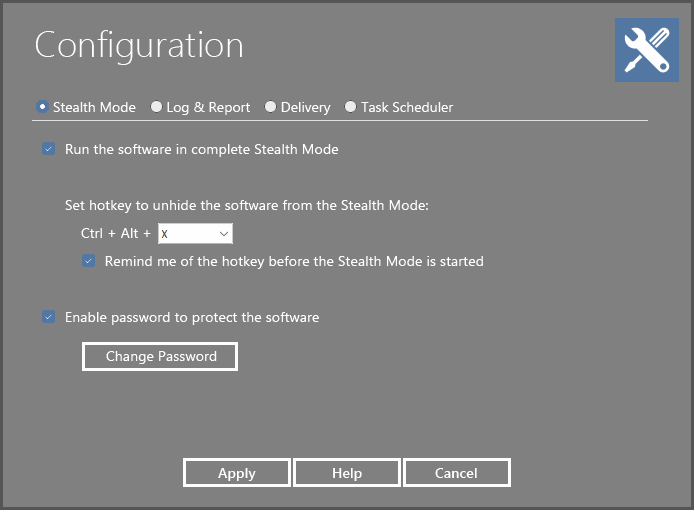Click 'Enable password to protect the software' text
694x510 pixels.
tap(192, 317)
